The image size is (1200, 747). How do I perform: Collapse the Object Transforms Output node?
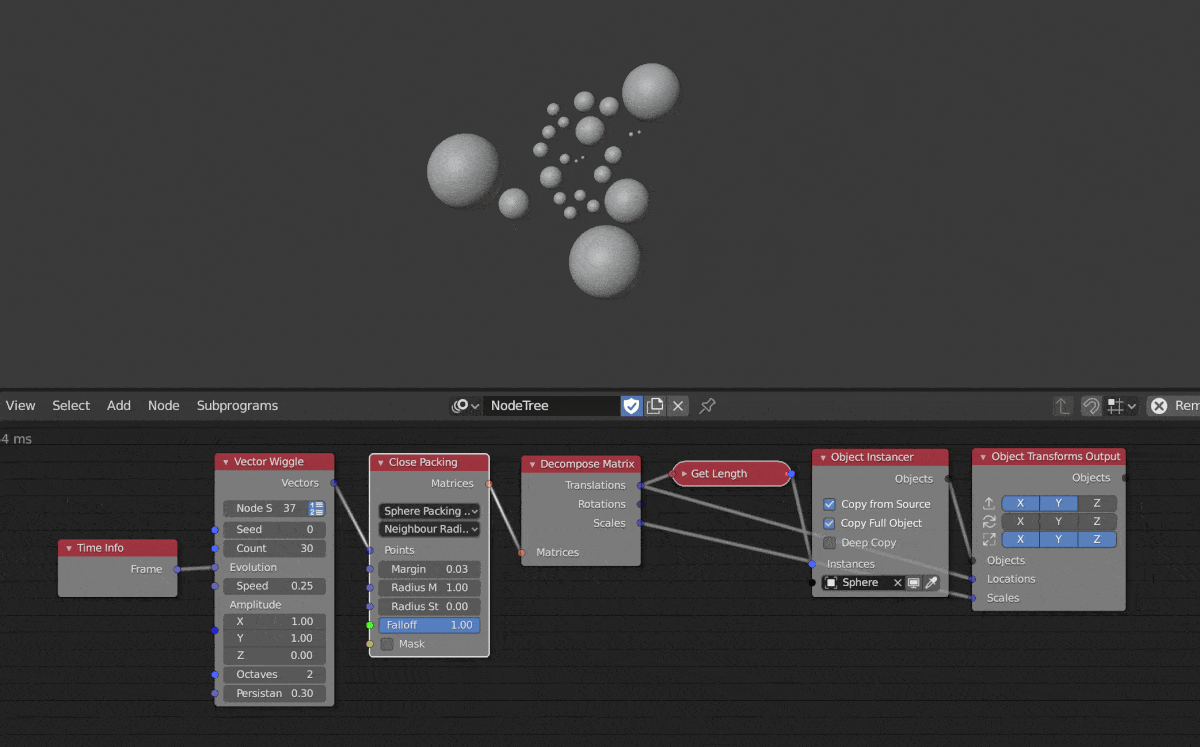(982, 457)
